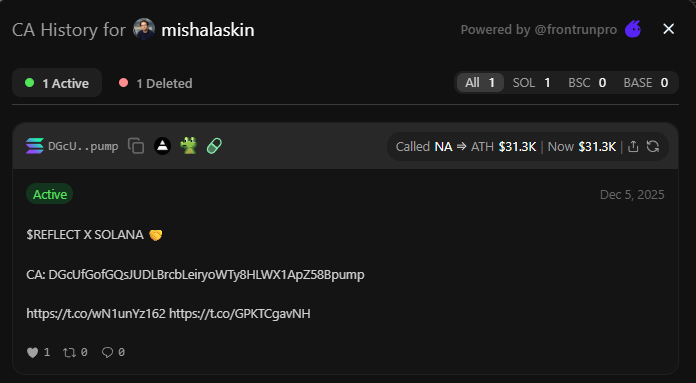Open mishalaskin profile avatar
Screen dimensions: 696x383
[144, 29]
